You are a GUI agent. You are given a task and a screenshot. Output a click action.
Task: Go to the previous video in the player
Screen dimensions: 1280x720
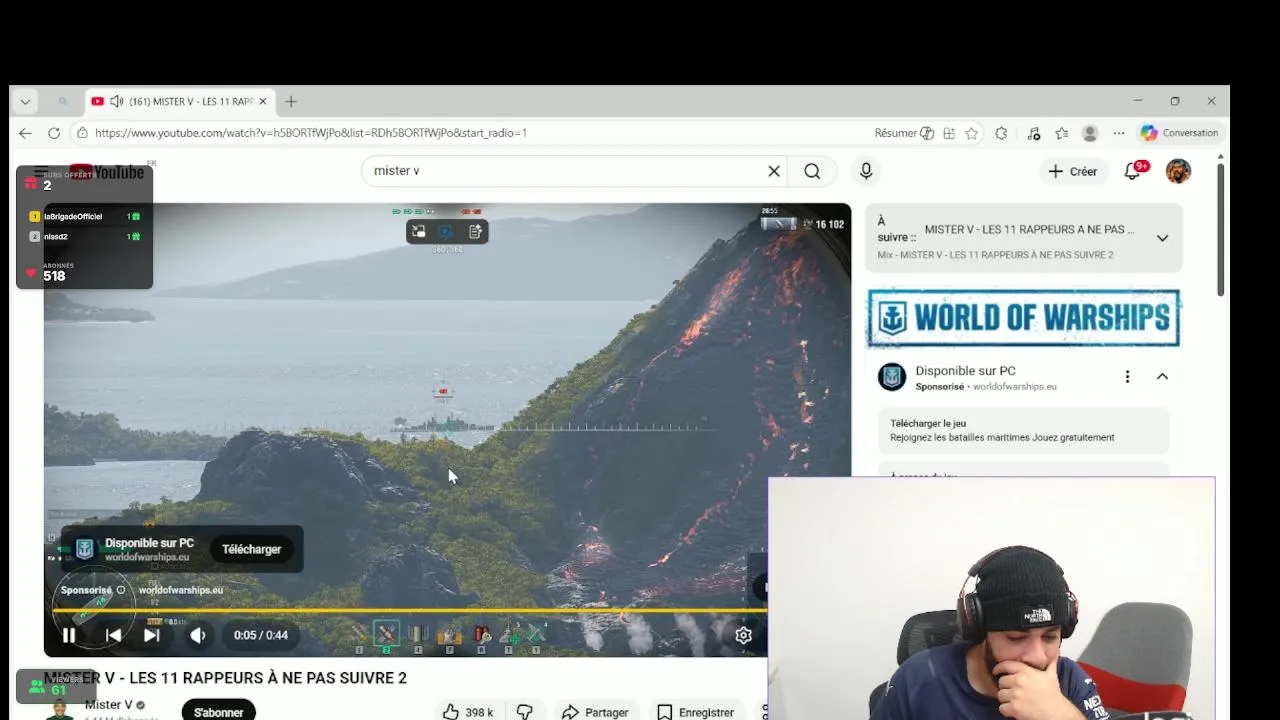coord(113,635)
